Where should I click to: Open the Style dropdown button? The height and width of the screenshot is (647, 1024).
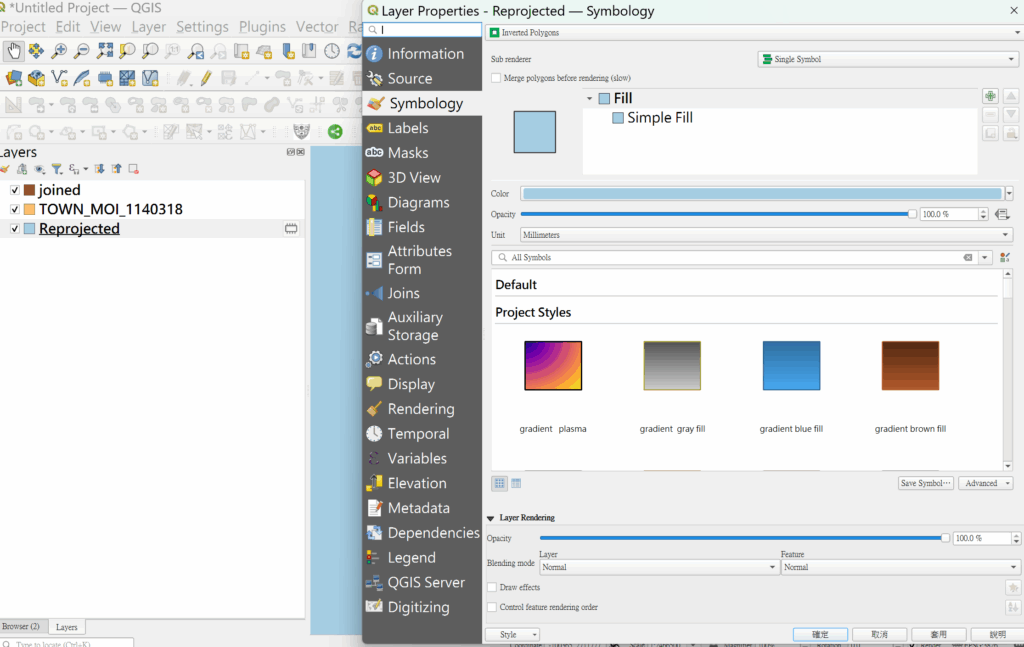coord(513,635)
